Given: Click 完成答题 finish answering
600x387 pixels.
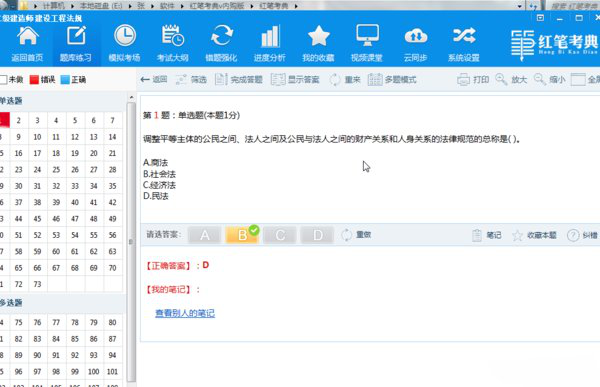Looking at the screenshot, I should click(239, 80).
